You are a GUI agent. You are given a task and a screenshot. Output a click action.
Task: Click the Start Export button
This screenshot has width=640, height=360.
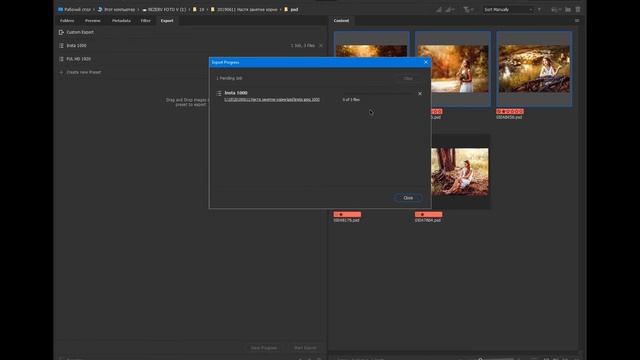pos(305,348)
